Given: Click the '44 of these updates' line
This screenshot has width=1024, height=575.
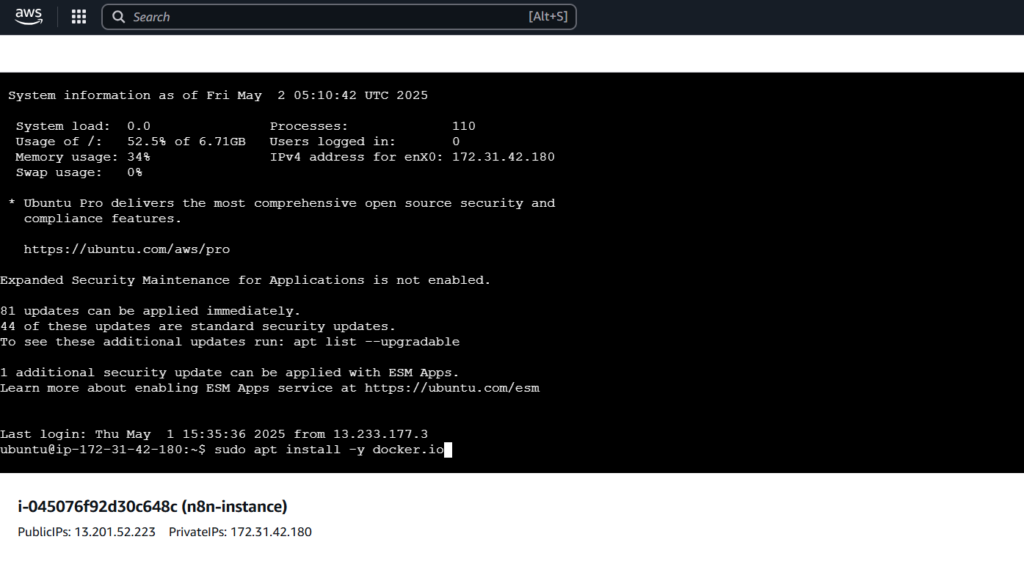Looking at the screenshot, I should [x=198, y=327].
